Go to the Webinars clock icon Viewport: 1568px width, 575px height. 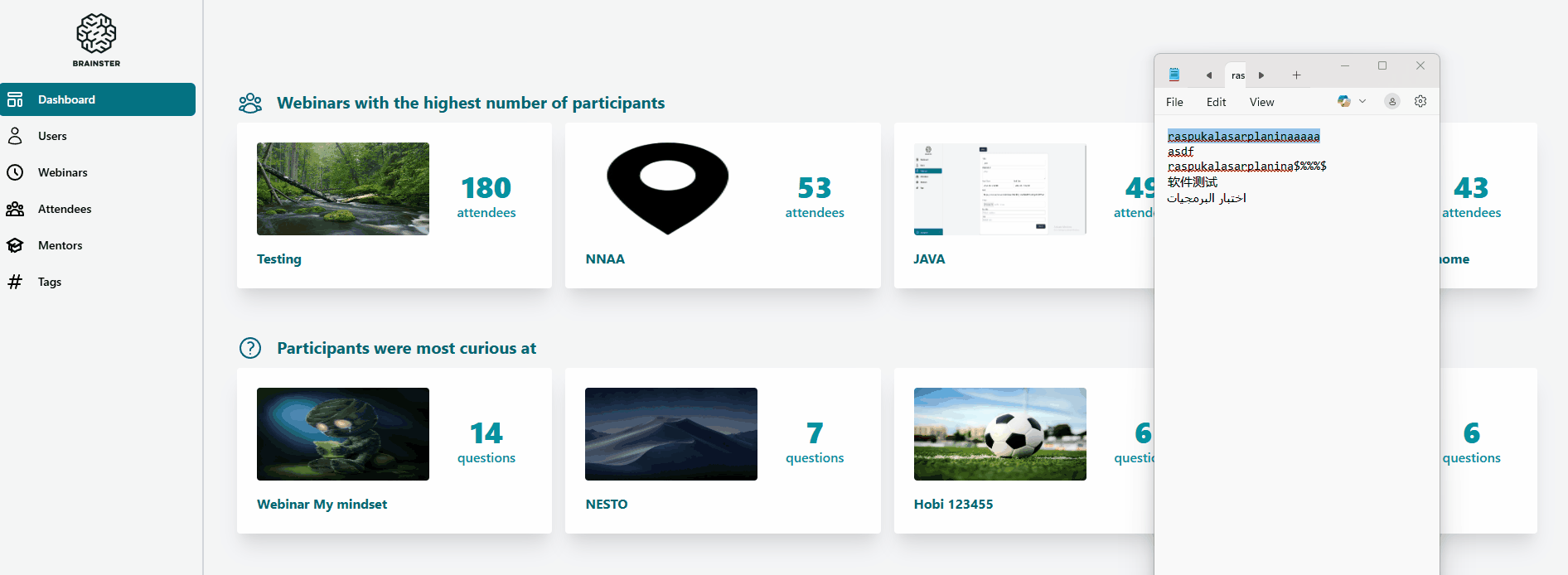point(15,172)
